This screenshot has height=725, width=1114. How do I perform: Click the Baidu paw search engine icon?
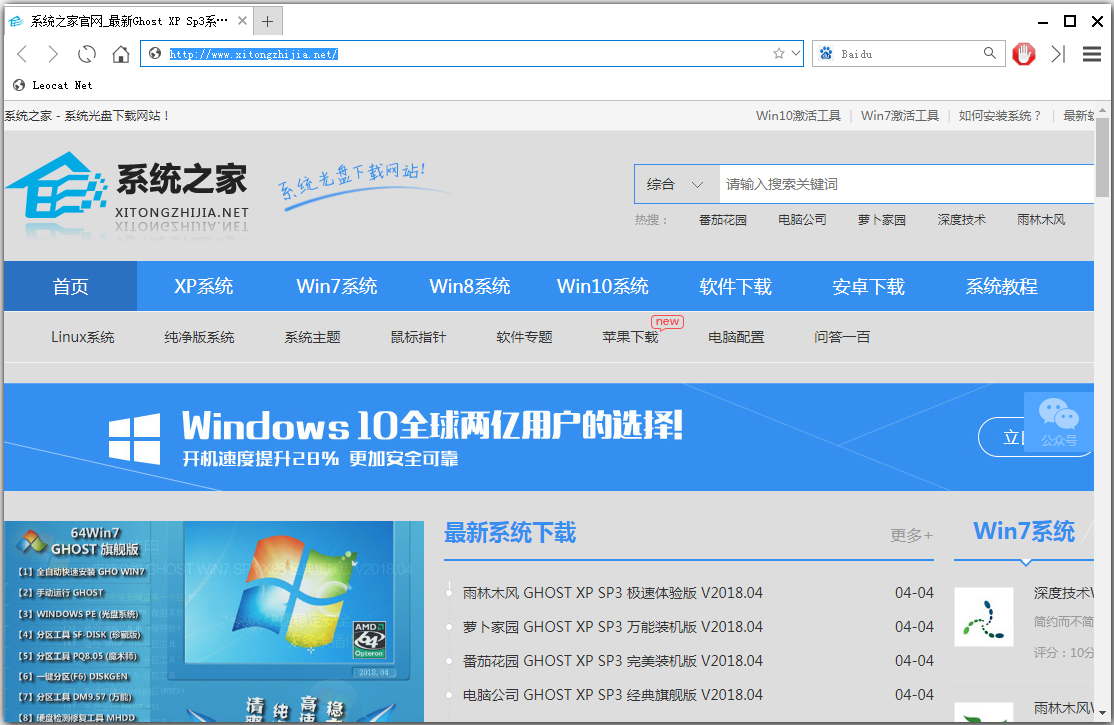pyautogui.click(x=826, y=53)
